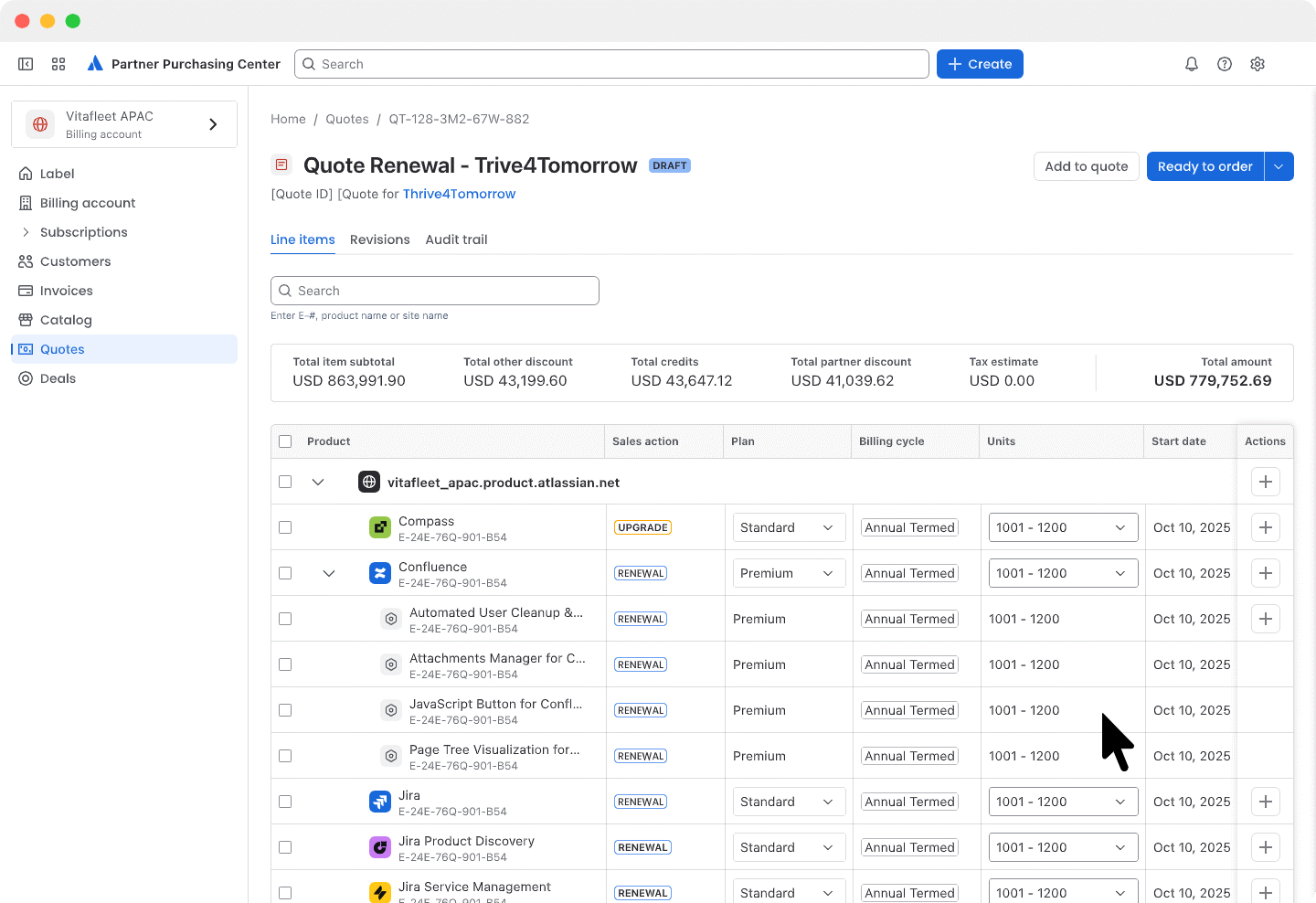
Task: Switch to the Revisions tab
Action: point(380,239)
